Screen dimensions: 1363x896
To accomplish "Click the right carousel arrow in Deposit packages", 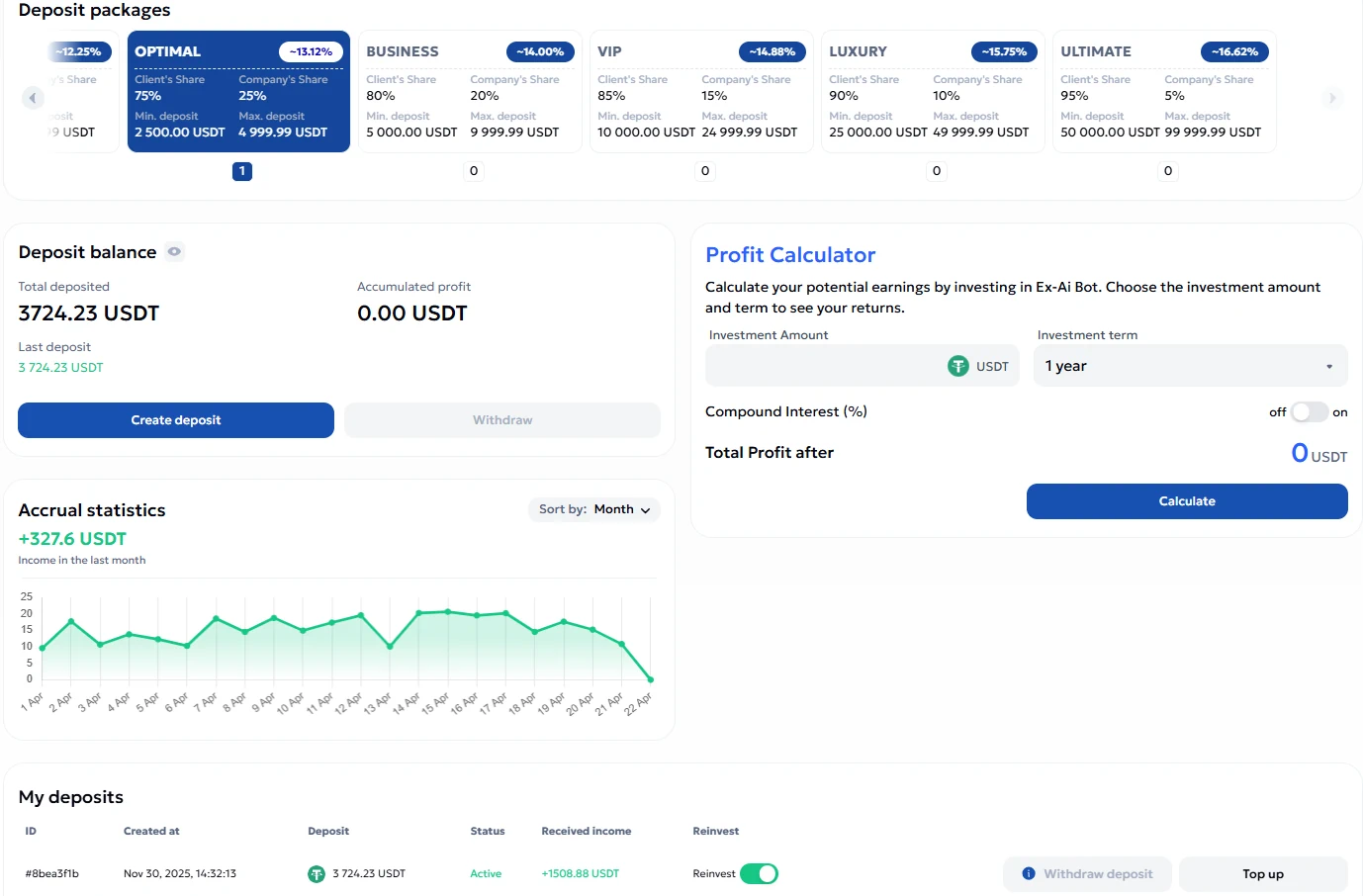I will click(1332, 98).
